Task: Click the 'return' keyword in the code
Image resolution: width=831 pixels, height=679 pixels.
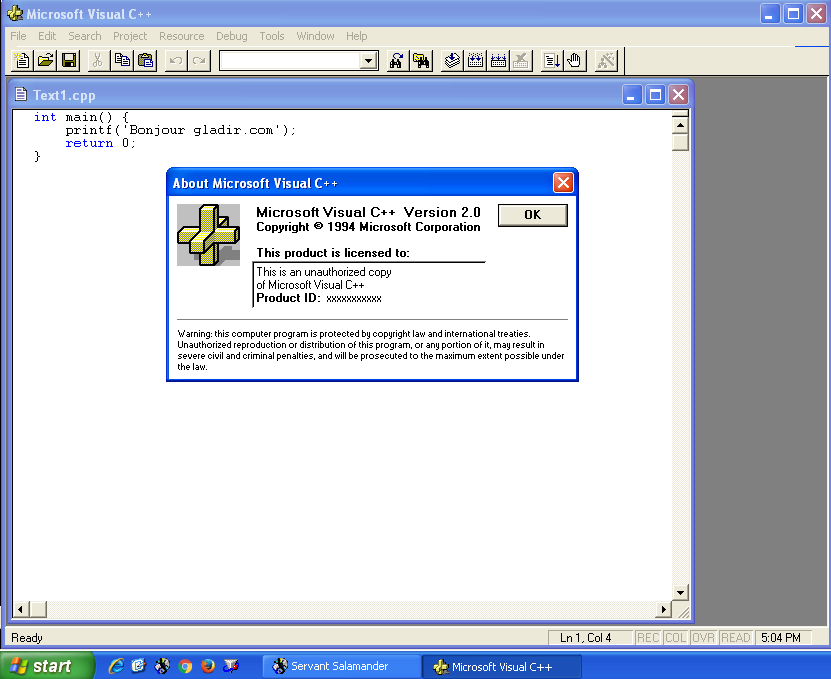Action: tap(89, 143)
